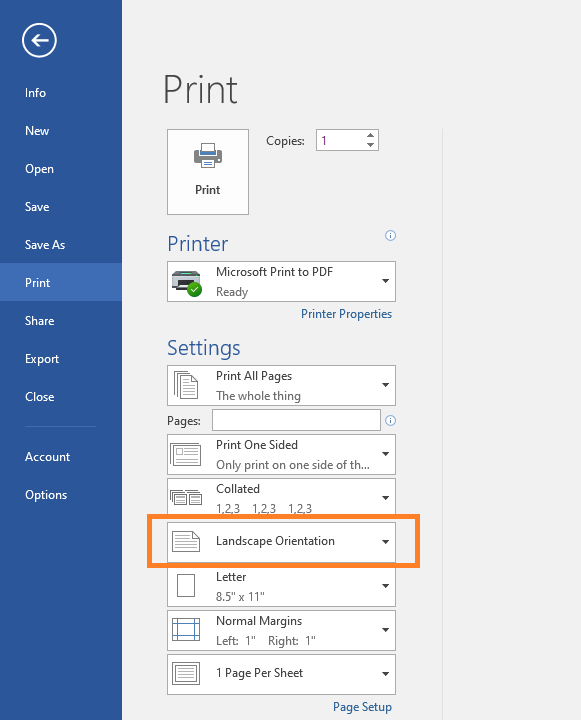Open the Microsoft Print to PDF dropdown
Viewport: 581px width, 720px height.
pyautogui.click(x=281, y=281)
